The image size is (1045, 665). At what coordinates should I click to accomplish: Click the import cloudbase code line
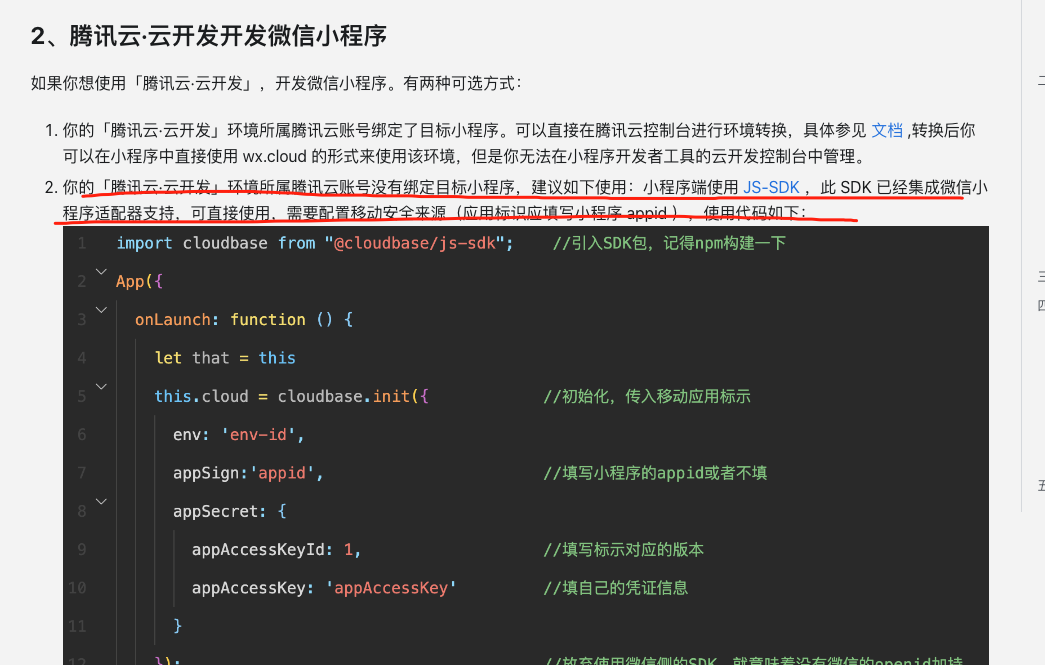point(315,243)
